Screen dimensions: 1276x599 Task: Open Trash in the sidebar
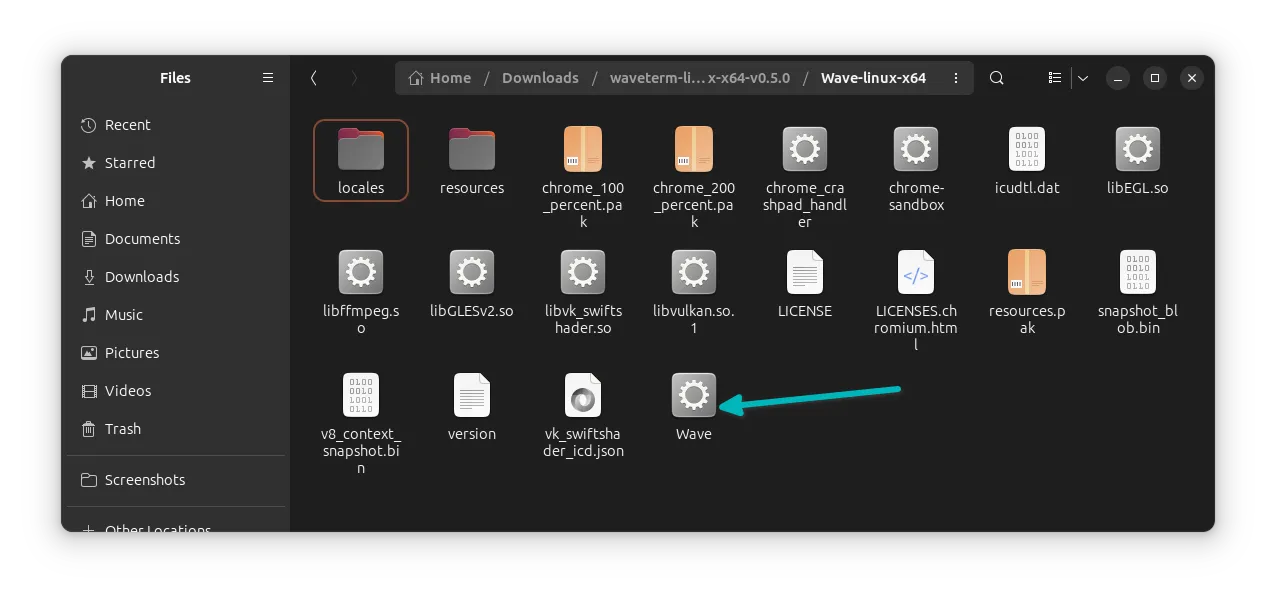pyautogui.click(x=122, y=429)
